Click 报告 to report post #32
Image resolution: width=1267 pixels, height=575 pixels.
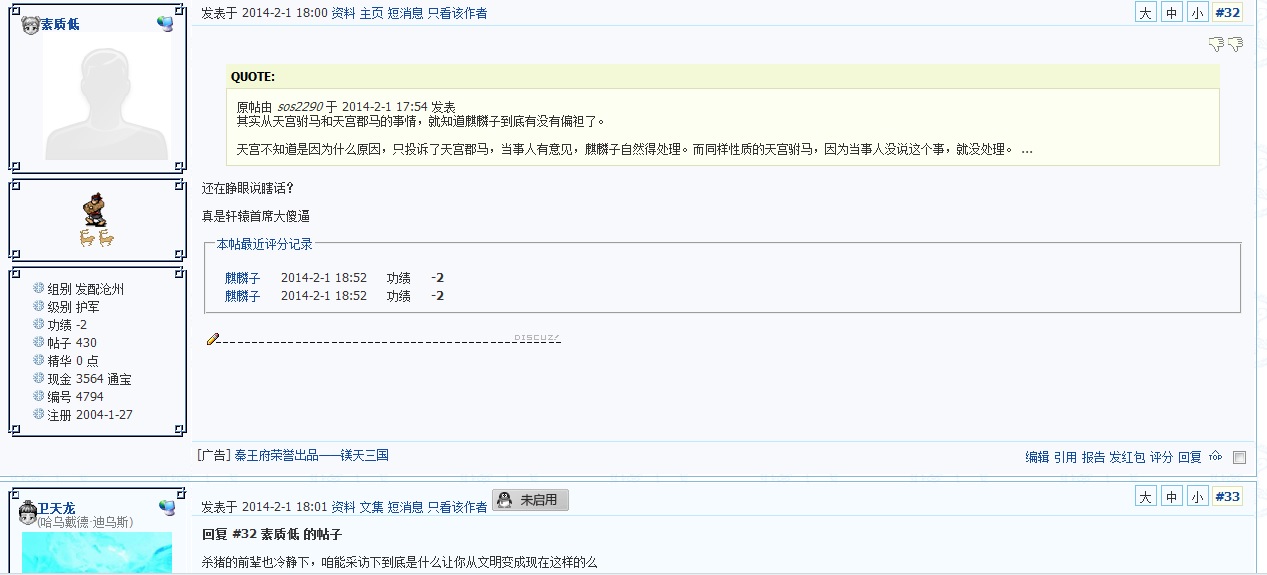tap(1093, 457)
